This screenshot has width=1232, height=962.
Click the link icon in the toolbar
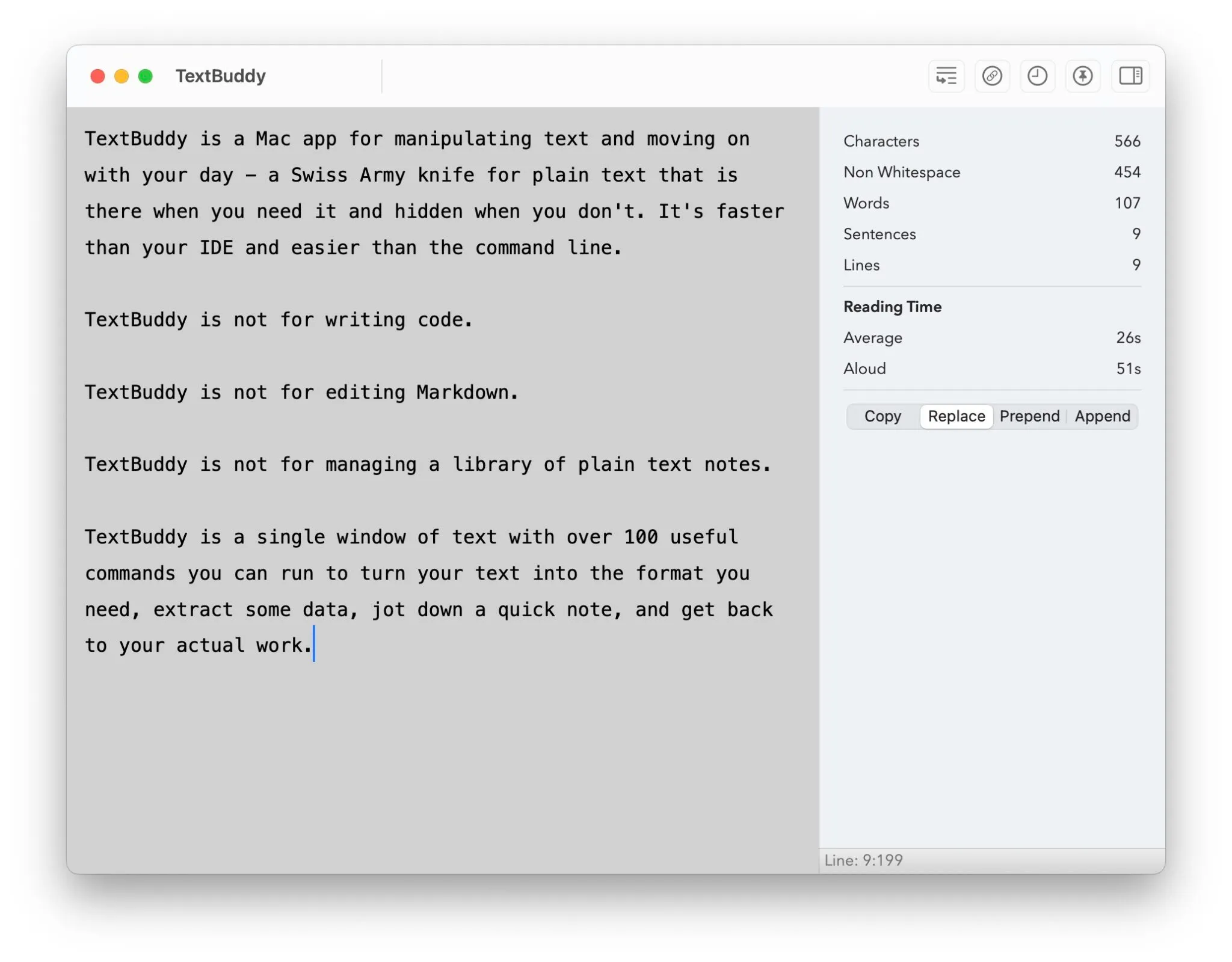coord(992,76)
